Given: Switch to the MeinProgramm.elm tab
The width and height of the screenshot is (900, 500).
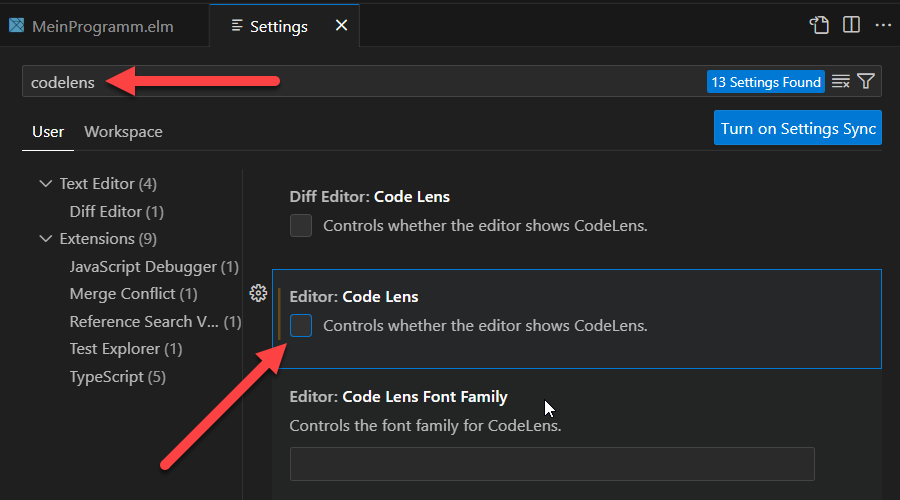Looking at the screenshot, I should [x=104, y=26].
